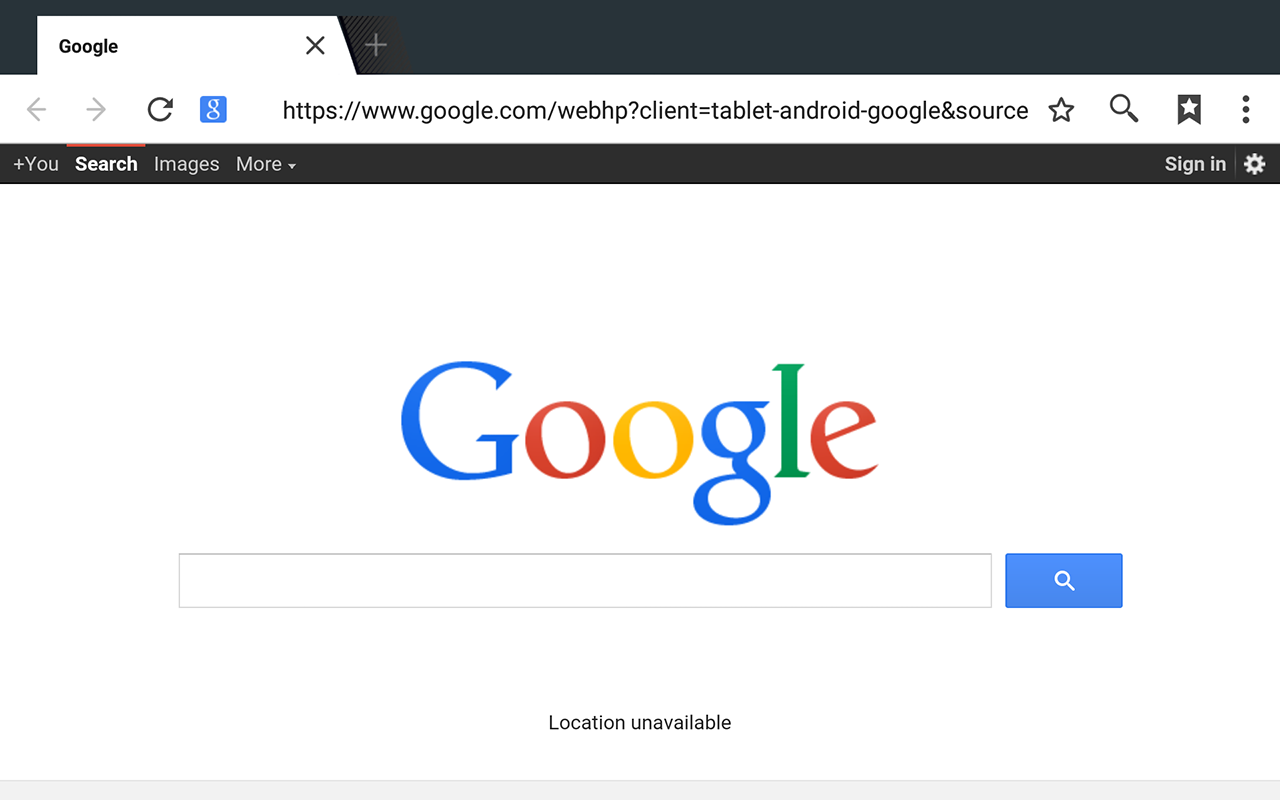Open the saved bookmarks list icon

point(1188,109)
